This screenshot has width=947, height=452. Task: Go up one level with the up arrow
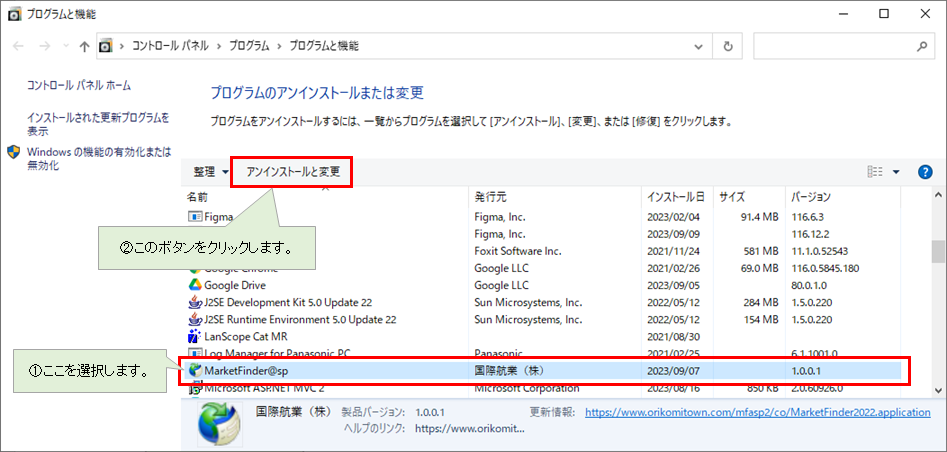click(85, 47)
